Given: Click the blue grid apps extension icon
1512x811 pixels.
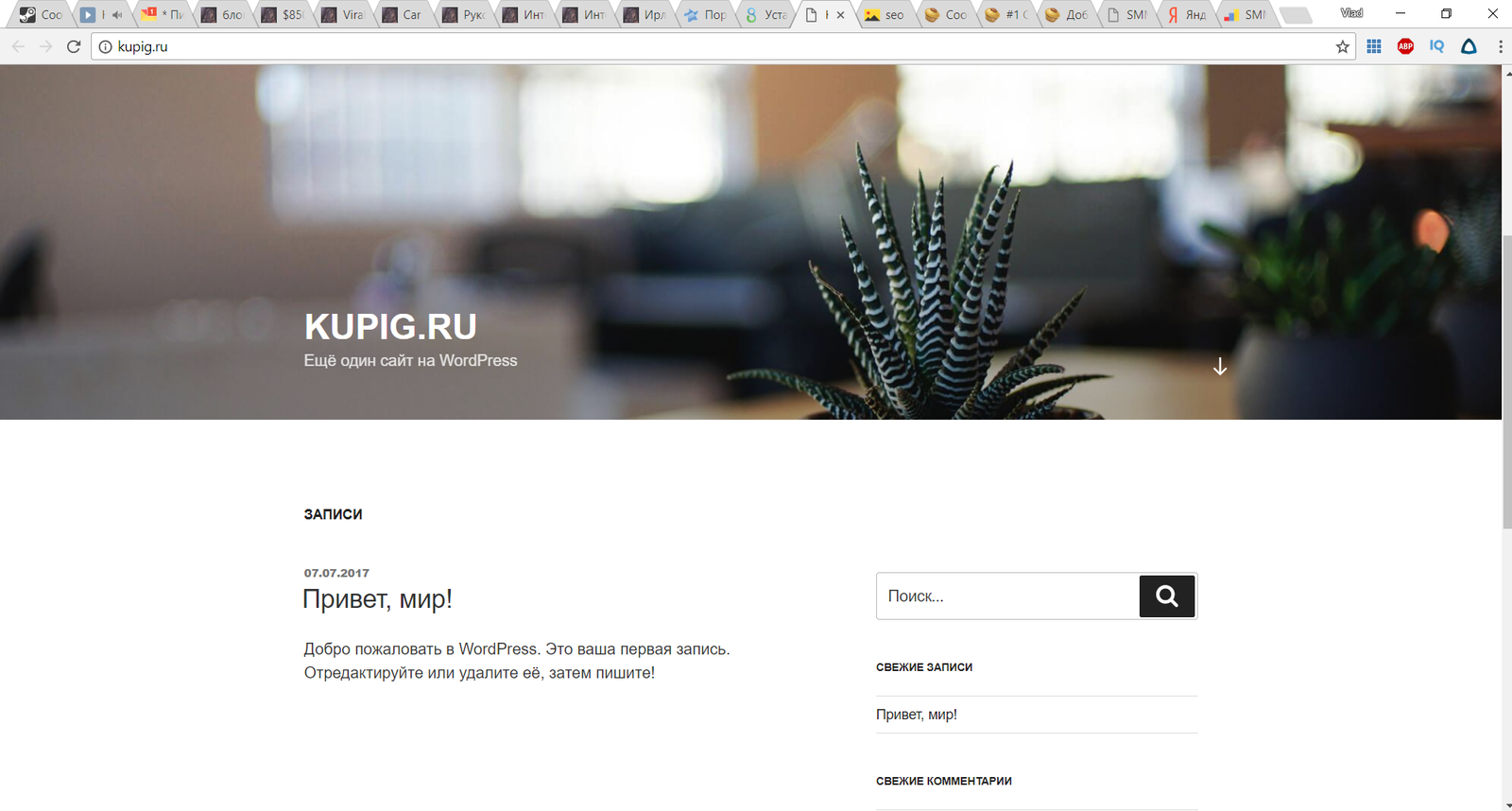Looking at the screenshot, I should click(x=1374, y=46).
